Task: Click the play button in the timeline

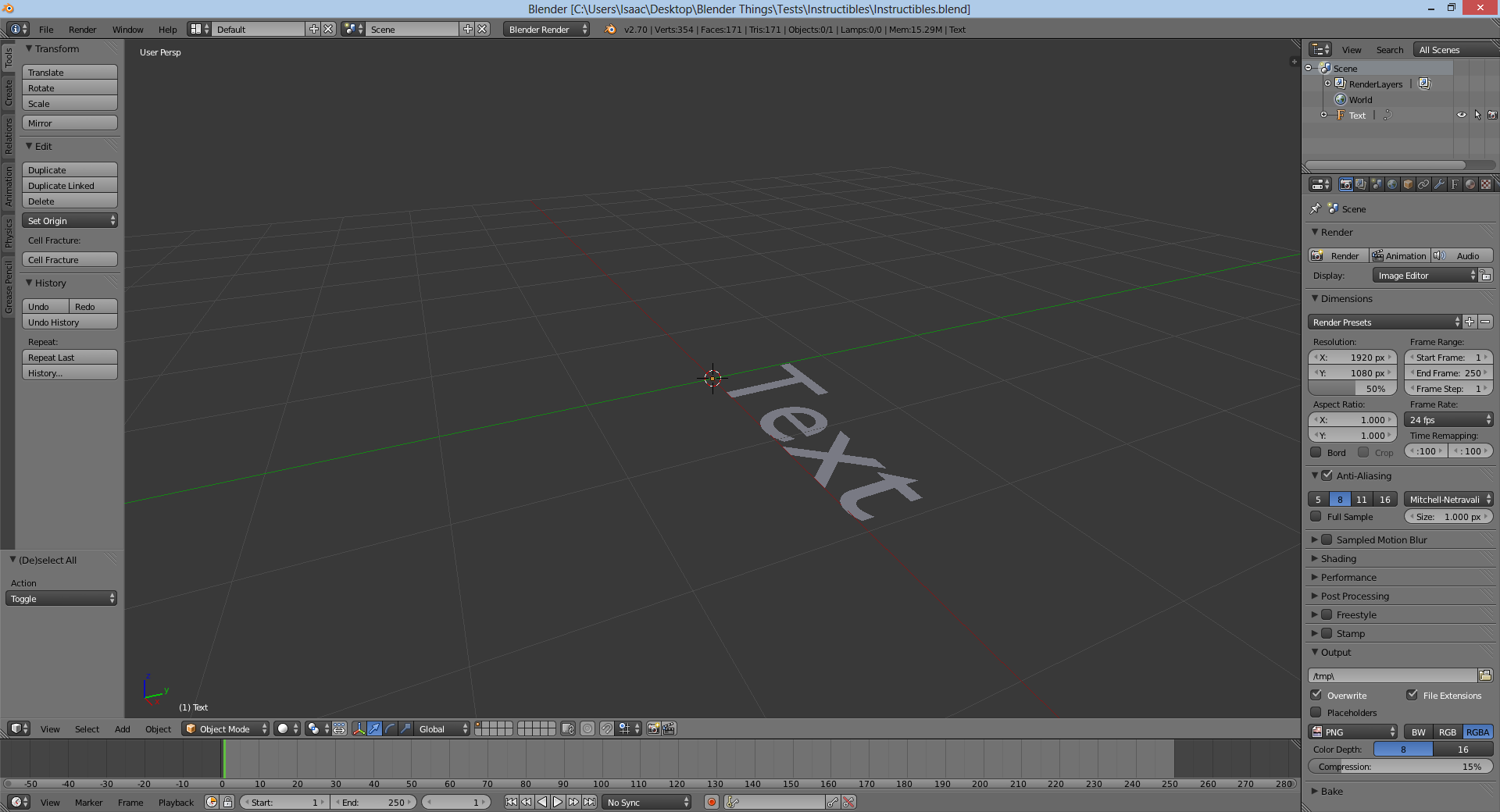Action: coord(557,802)
